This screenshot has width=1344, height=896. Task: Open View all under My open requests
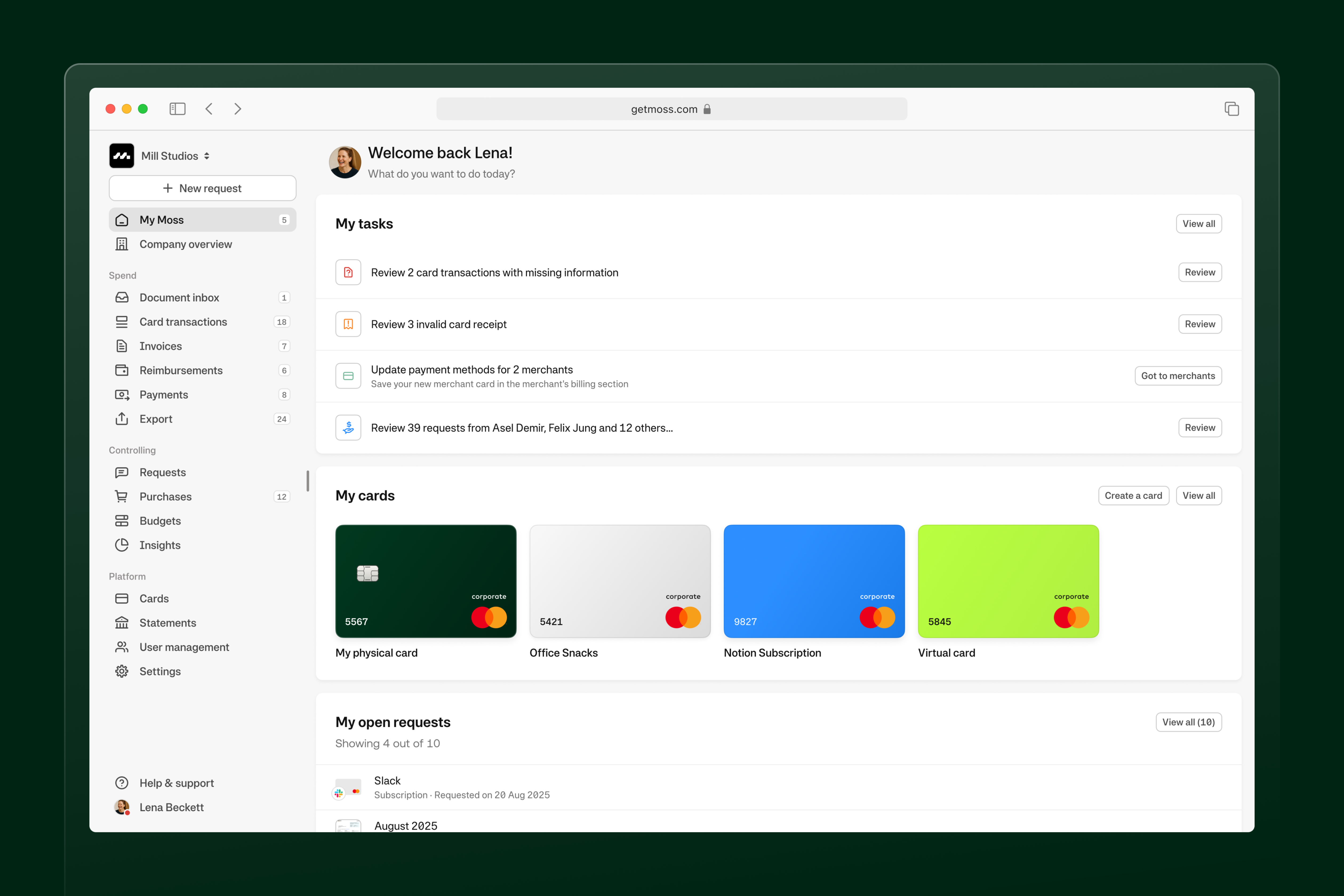pyautogui.click(x=1189, y=722)
